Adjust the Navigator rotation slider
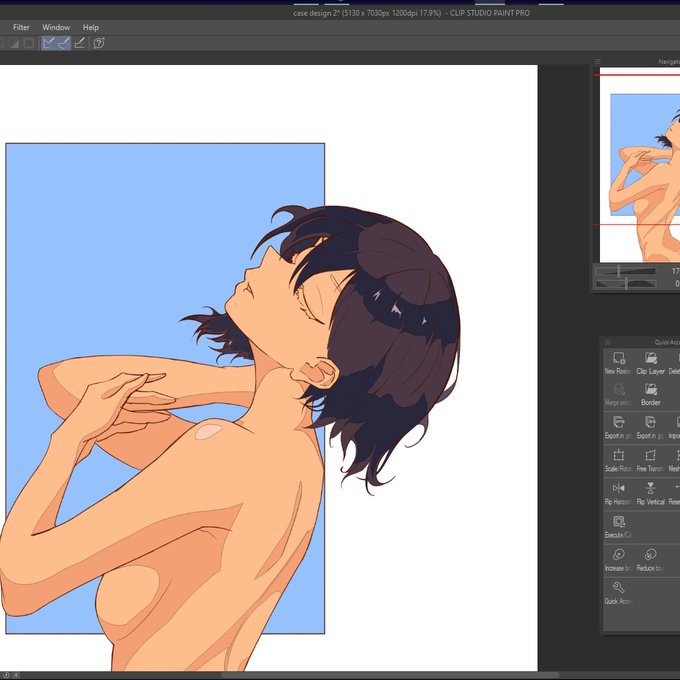The height and width of the screenshot is (680, 680). [626, 284]
